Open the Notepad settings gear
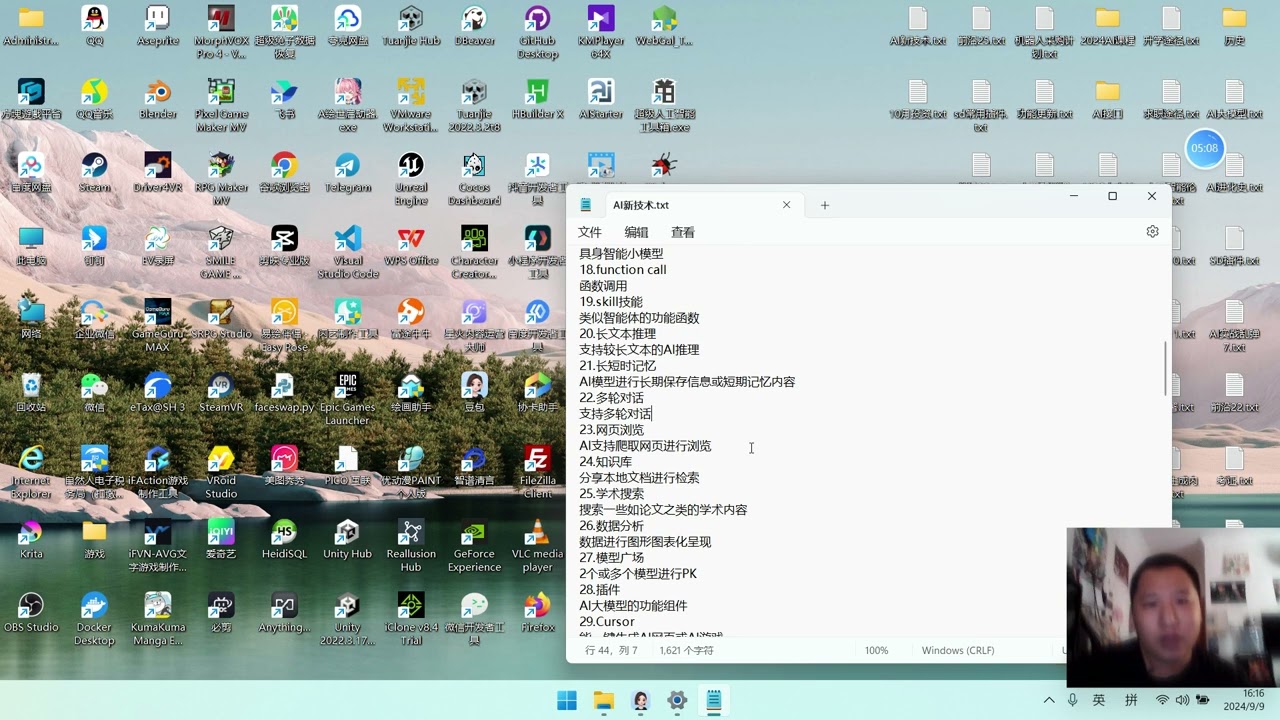Image resolution: width=1280 pixels, height=720 pixels. 1152,231
